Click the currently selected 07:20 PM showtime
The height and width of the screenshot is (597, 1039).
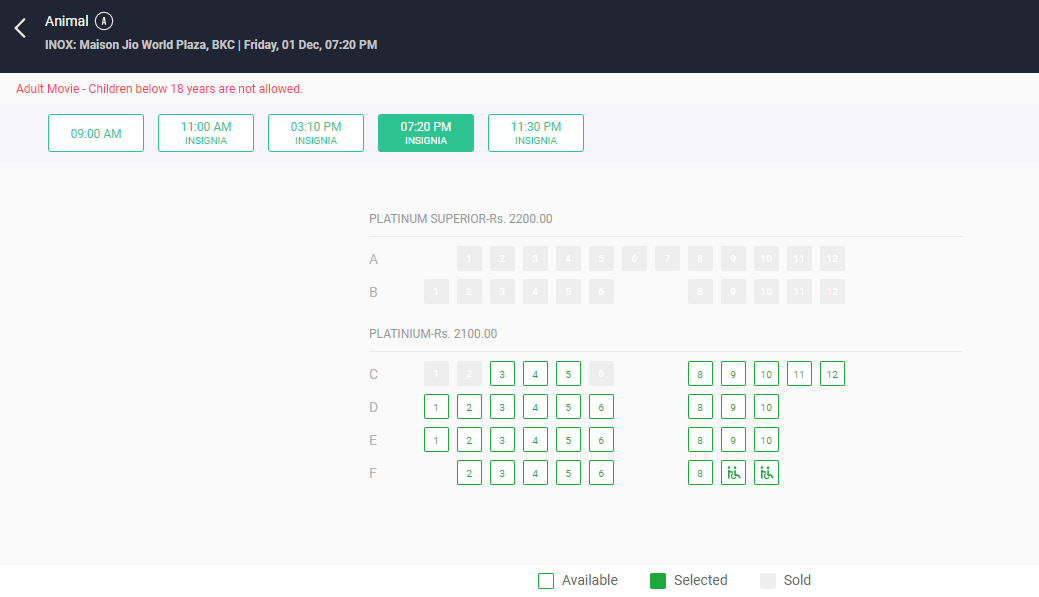point(425,132)
